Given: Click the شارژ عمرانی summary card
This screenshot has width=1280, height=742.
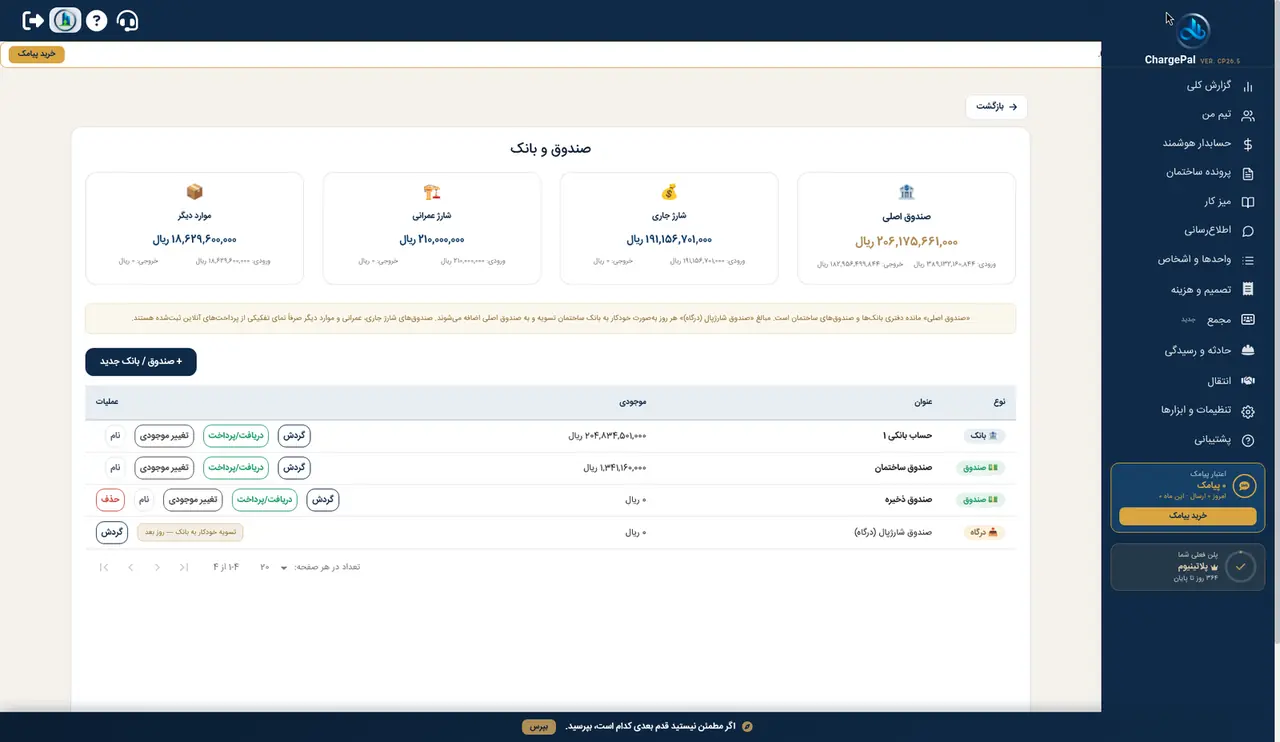Looking at the screenshot, I should coord(432,228).
